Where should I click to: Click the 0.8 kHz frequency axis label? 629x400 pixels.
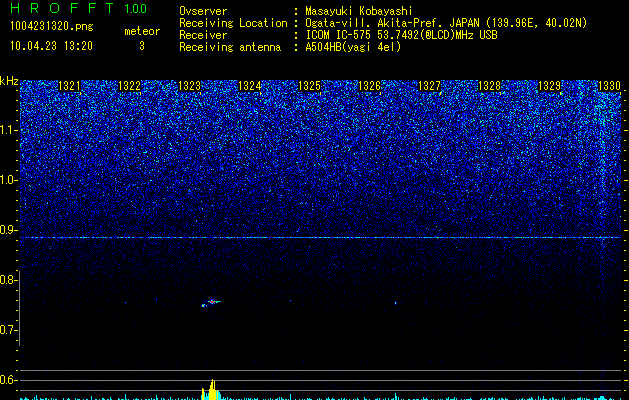pyautogui.click(x=8, y=280)
